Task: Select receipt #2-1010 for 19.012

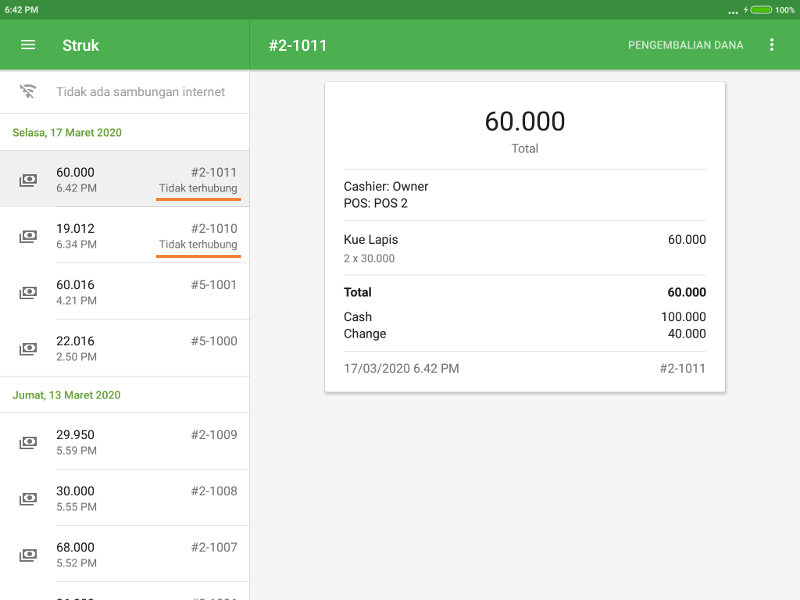Action: click(140, 236)
